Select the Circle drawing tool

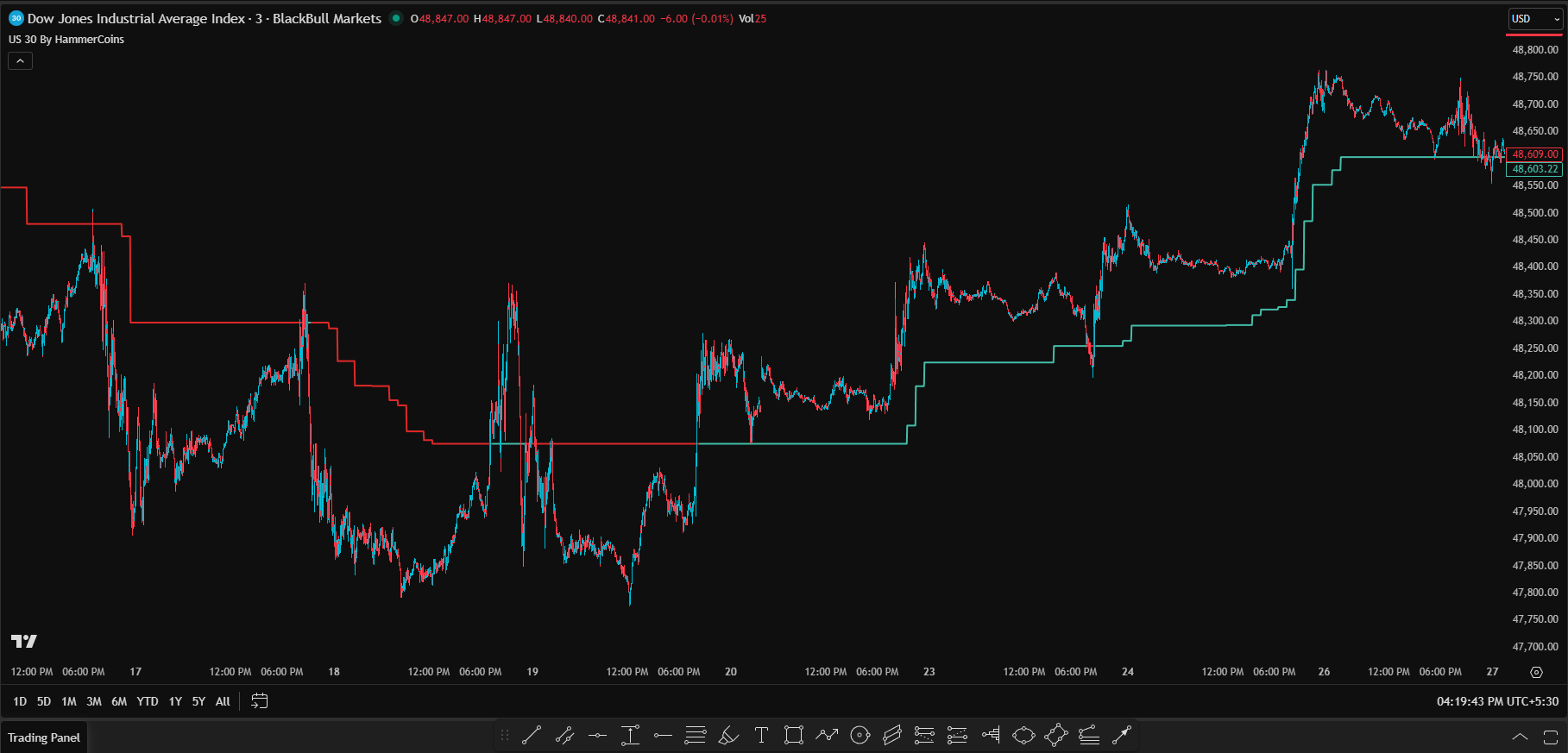860,735
